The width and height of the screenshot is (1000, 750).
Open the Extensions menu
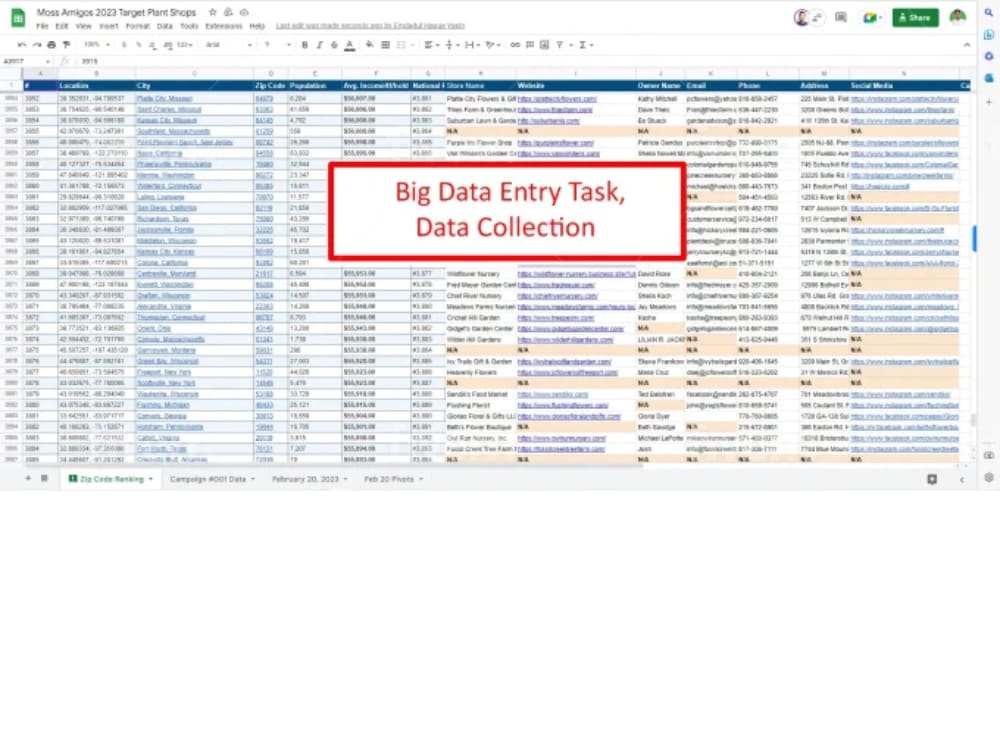click(x=224, y=26)
